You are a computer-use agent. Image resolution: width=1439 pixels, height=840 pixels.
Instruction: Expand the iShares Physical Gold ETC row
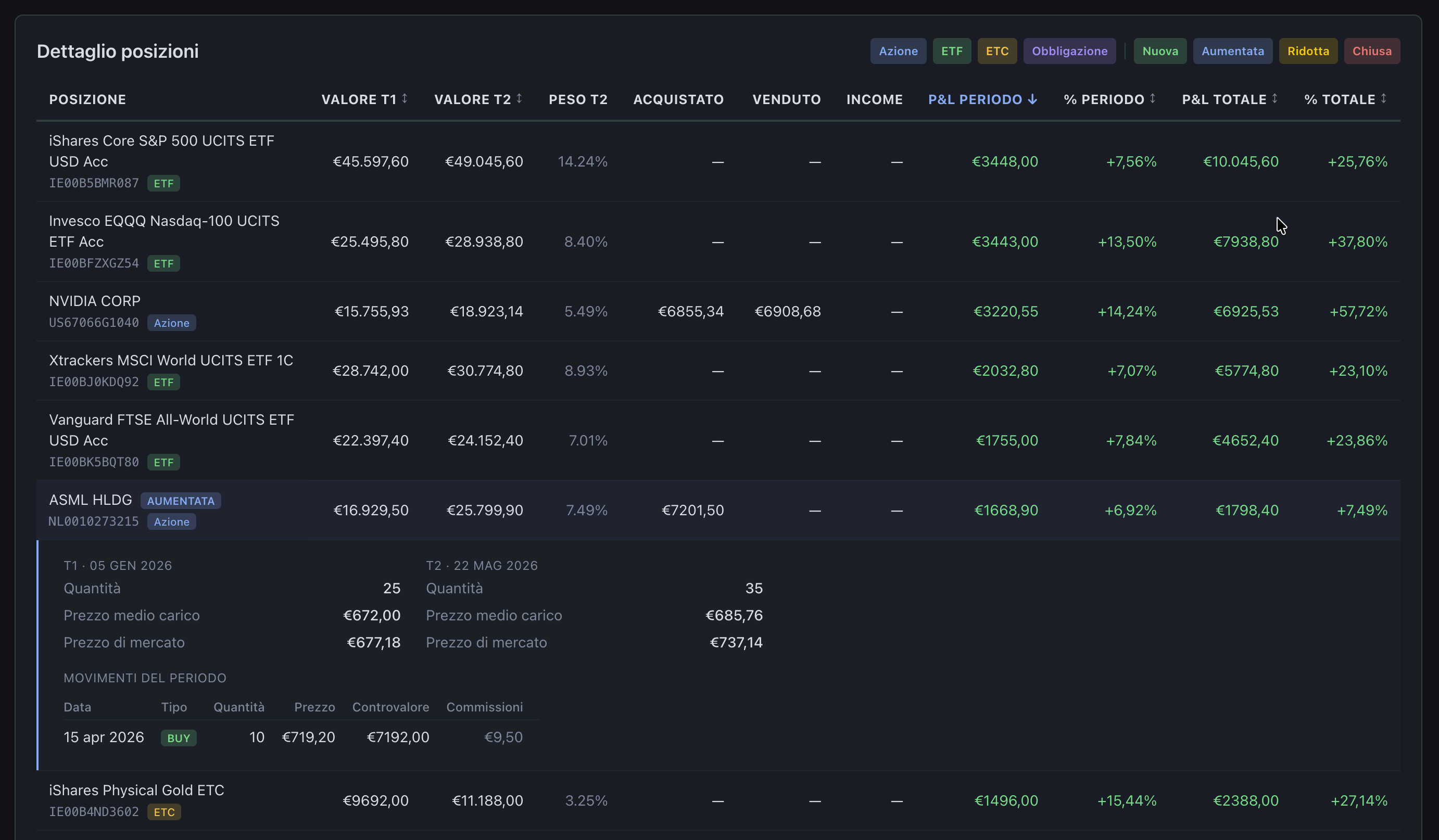718,800
